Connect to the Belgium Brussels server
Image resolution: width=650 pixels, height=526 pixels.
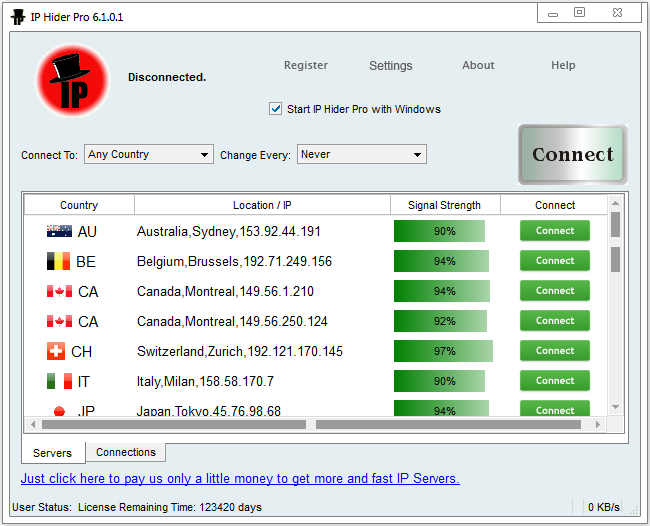555,261
